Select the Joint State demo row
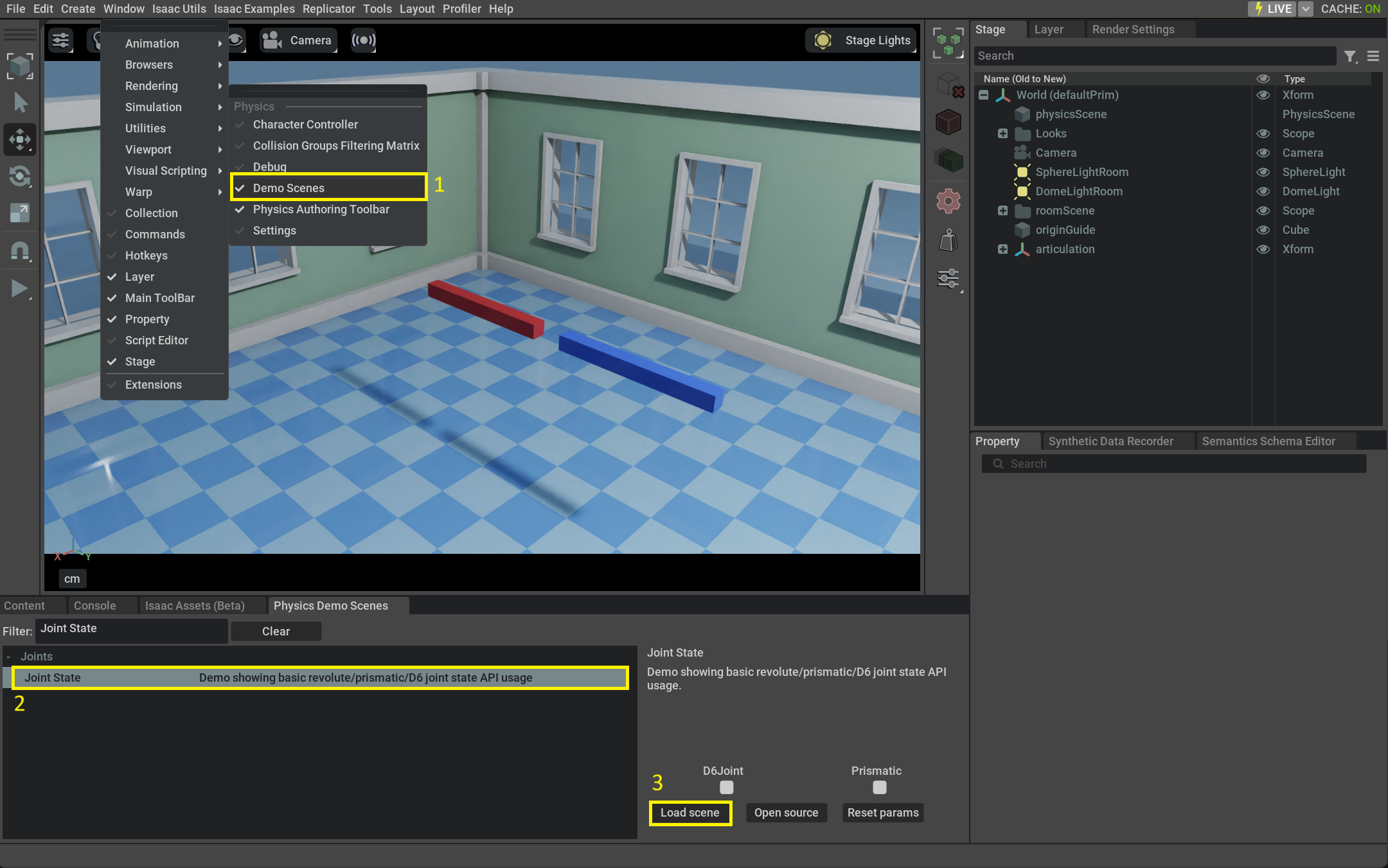The height and width of the screenshot is (868, 1388). [320, 678]
